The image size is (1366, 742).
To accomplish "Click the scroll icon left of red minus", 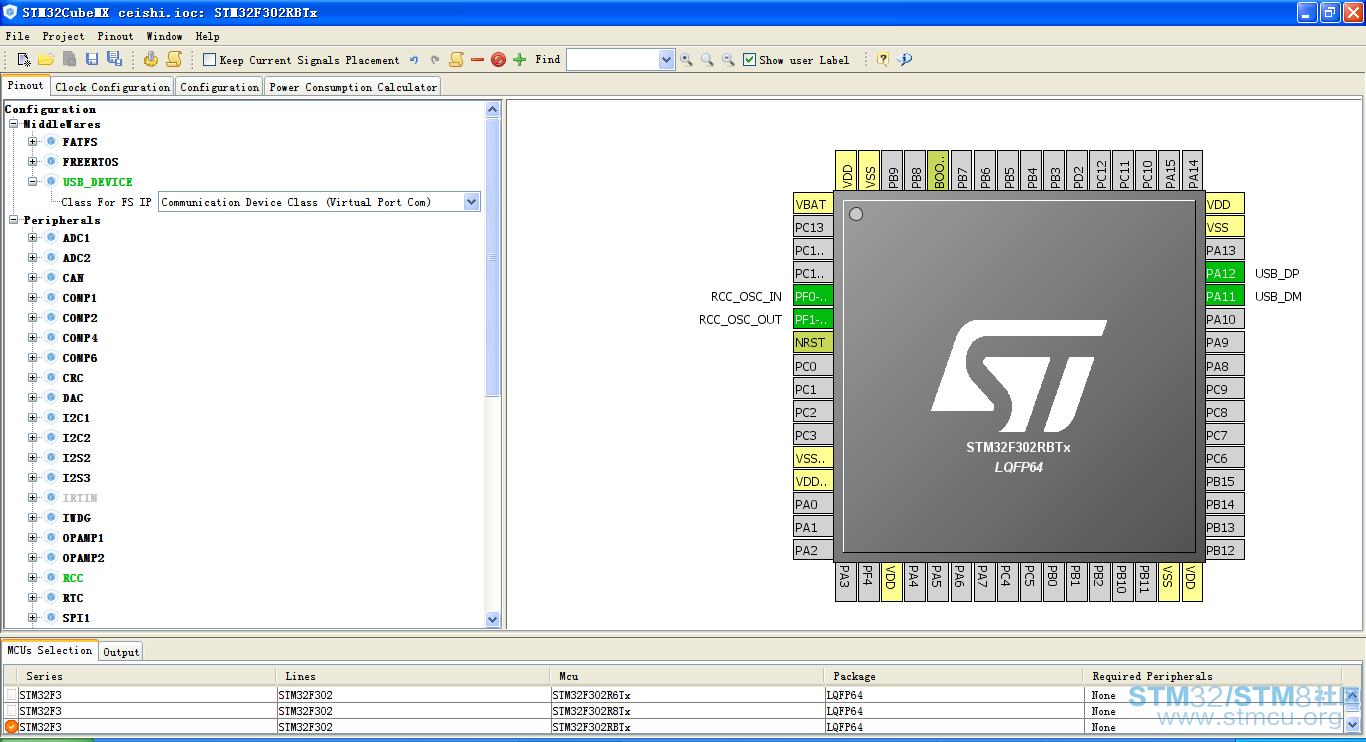I will pos(456,60).
